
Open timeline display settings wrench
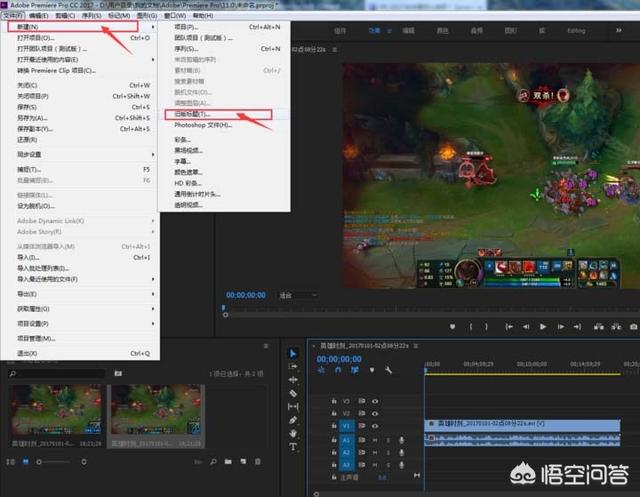(x=388, y=370)
